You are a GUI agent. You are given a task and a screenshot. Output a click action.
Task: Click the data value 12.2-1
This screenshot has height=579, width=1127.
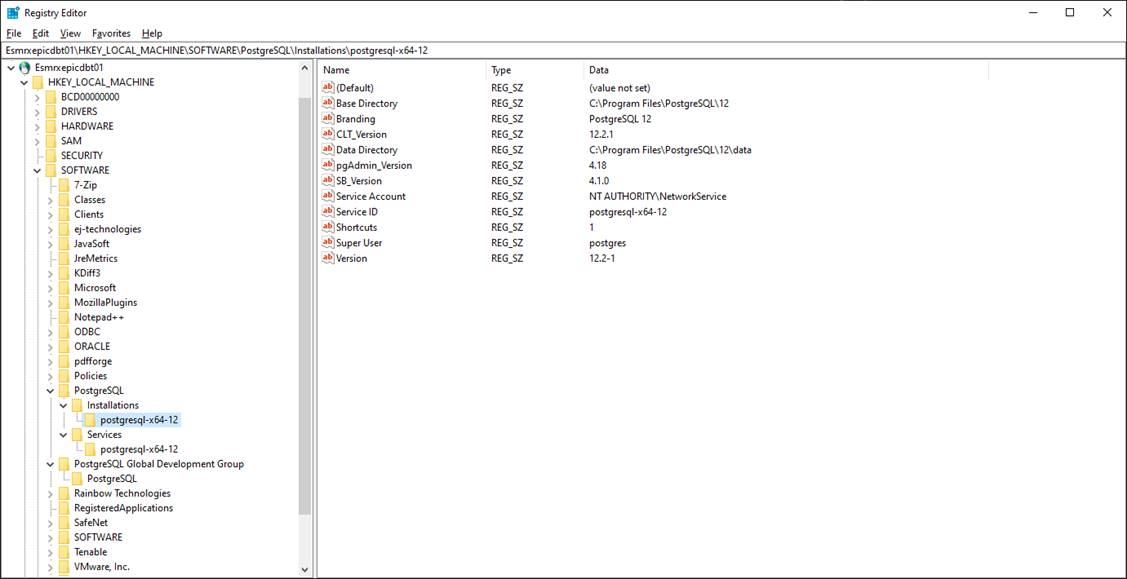coord(602,258)
